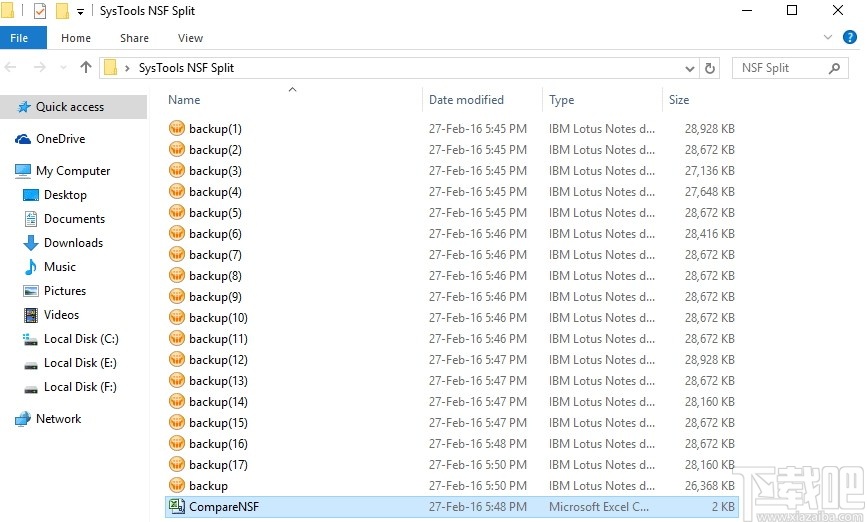Expand the ribbon with the chevron arrow
Viewport: 867px width, 522px height.
click(828, 37)
